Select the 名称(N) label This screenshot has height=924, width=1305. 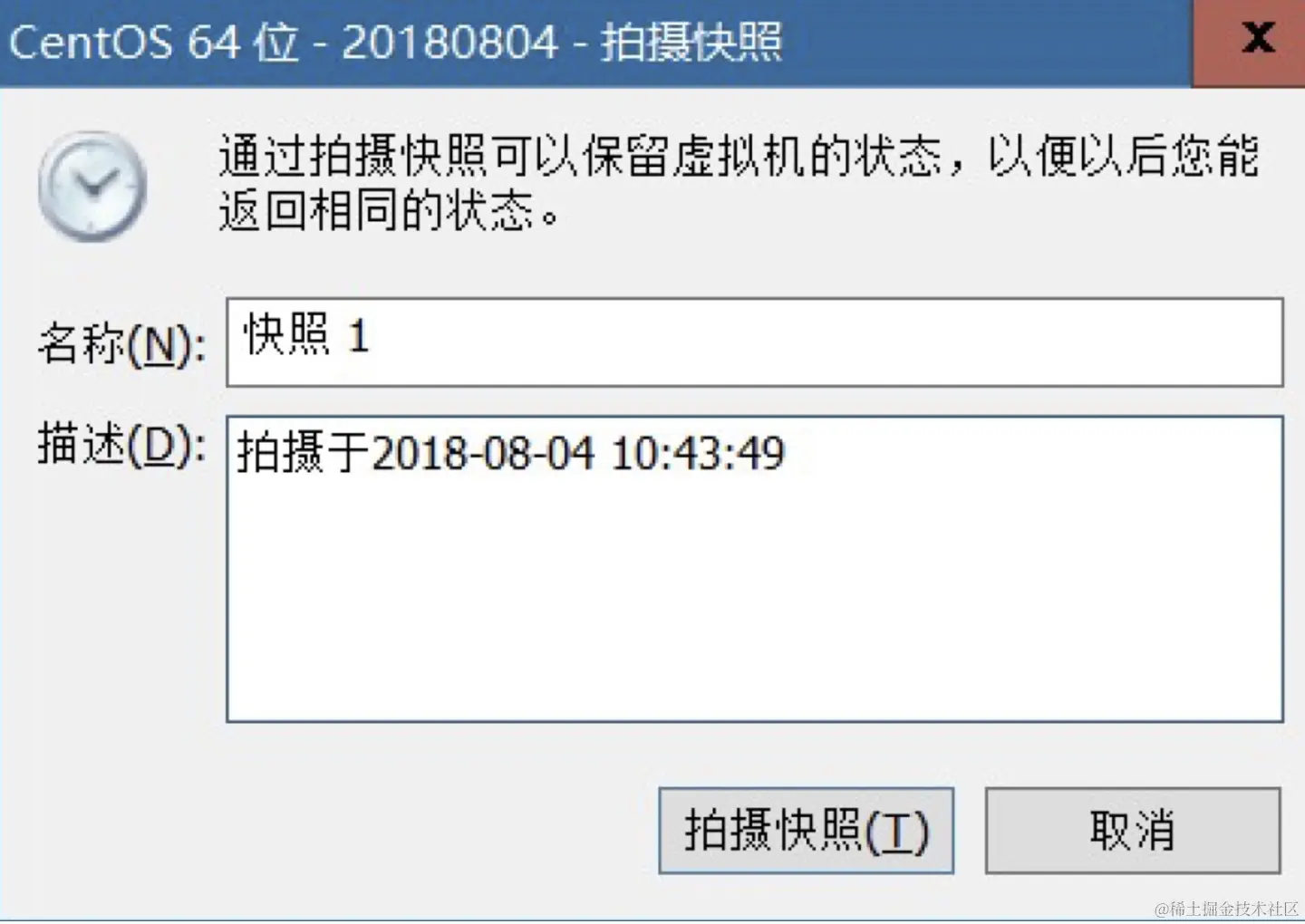(121, 345)
